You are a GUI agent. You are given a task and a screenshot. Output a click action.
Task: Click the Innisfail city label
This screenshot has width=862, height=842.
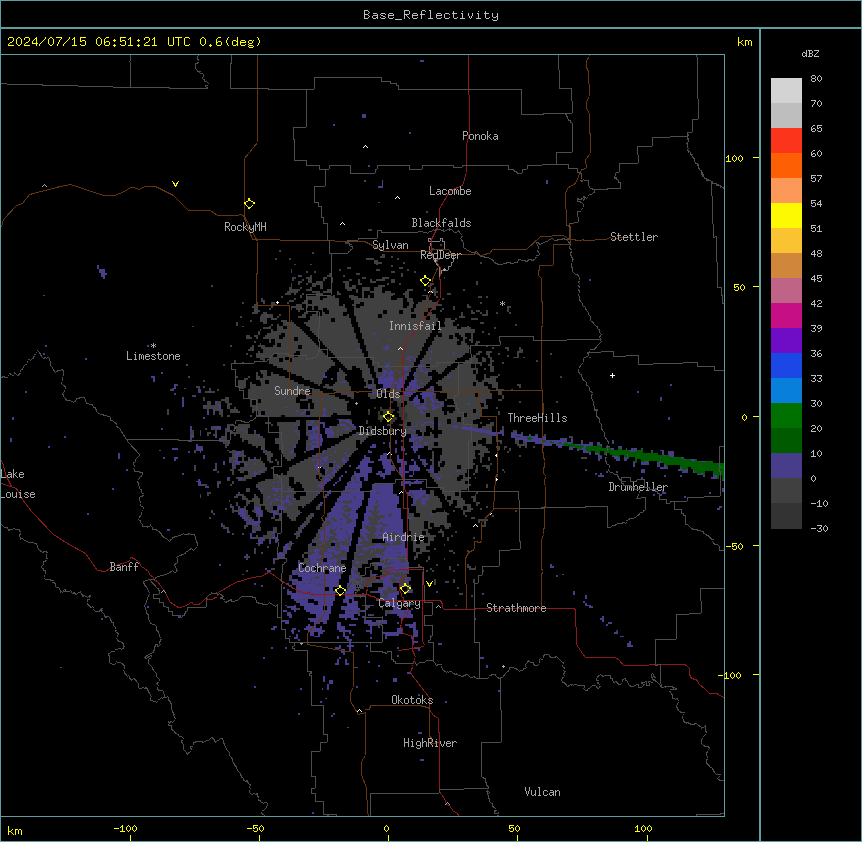click(x=415, y=326)
